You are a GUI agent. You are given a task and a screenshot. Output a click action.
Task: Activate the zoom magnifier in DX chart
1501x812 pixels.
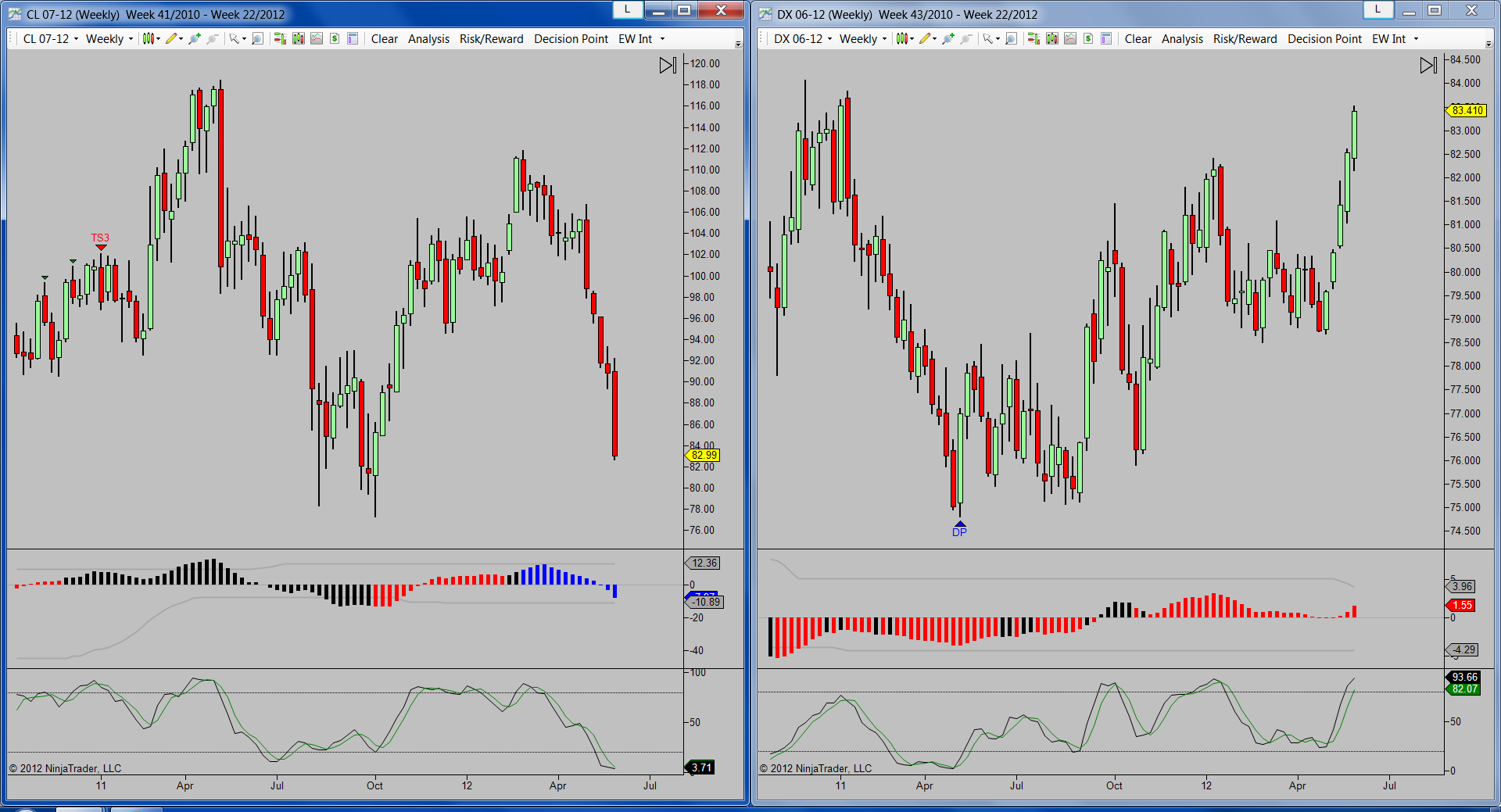click(x=1011, y=38)
